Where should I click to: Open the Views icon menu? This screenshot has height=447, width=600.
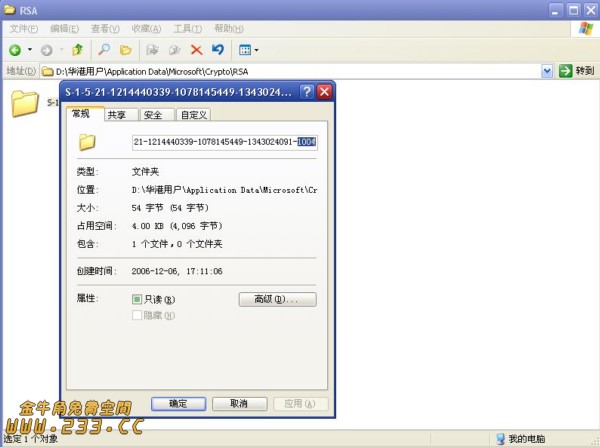click(x=245, y=50)
